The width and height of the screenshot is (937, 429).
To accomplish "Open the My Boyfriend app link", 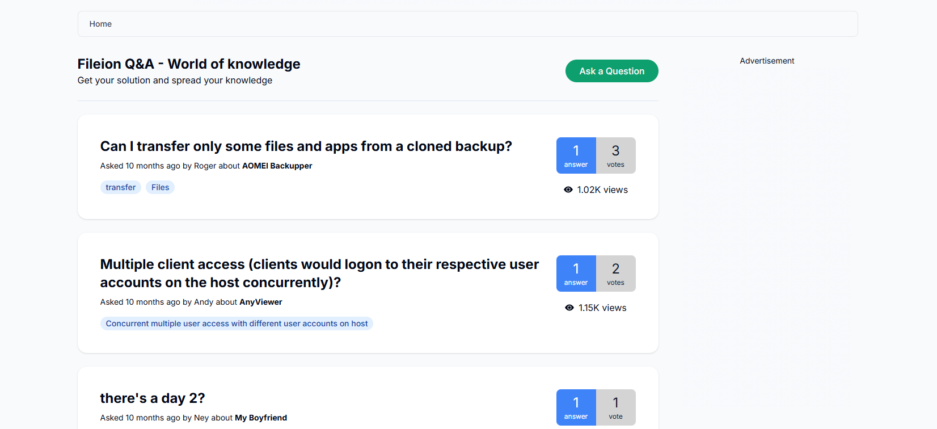I will (x=261, y=418).
